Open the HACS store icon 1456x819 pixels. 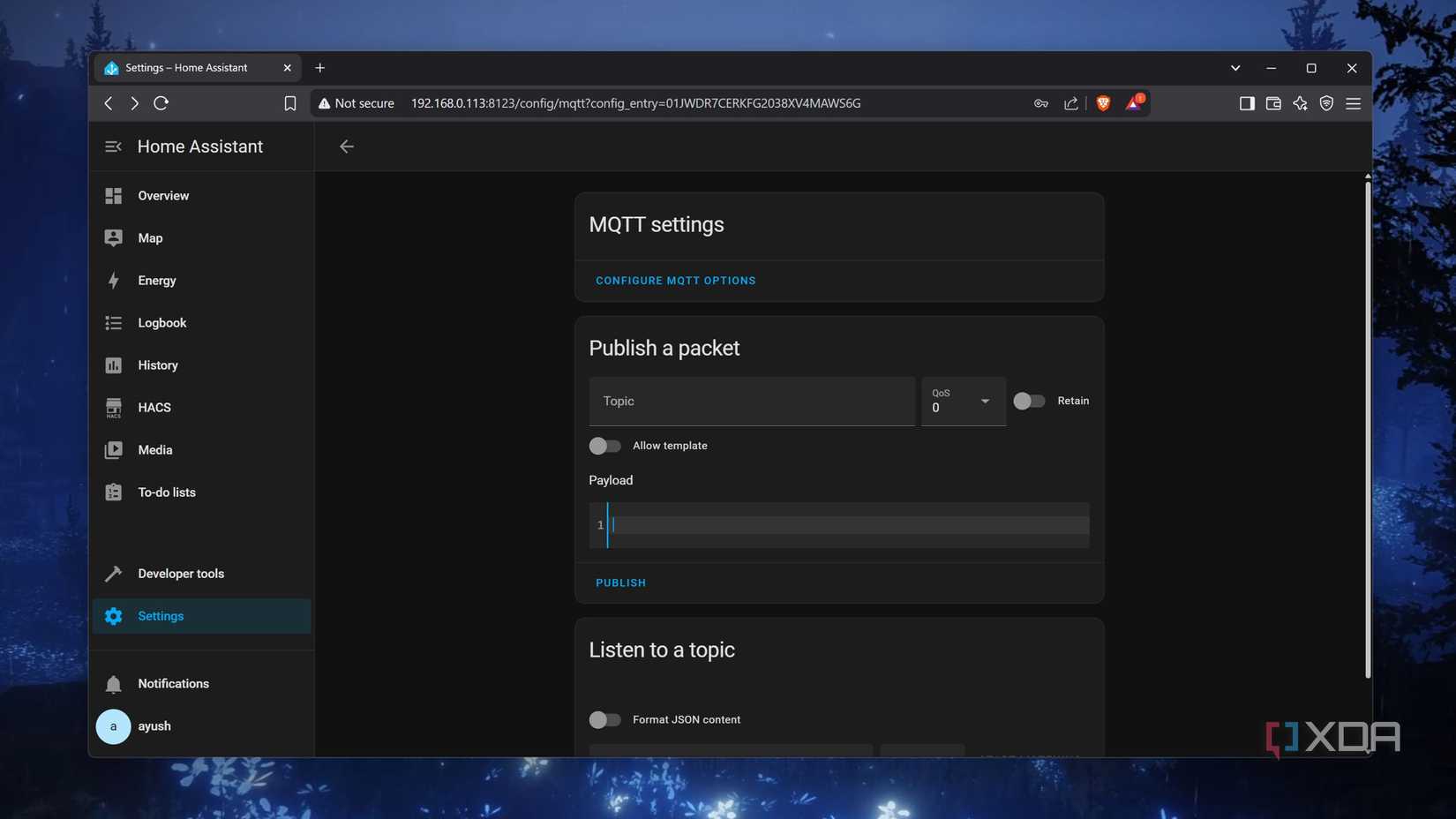click(113, 408)
